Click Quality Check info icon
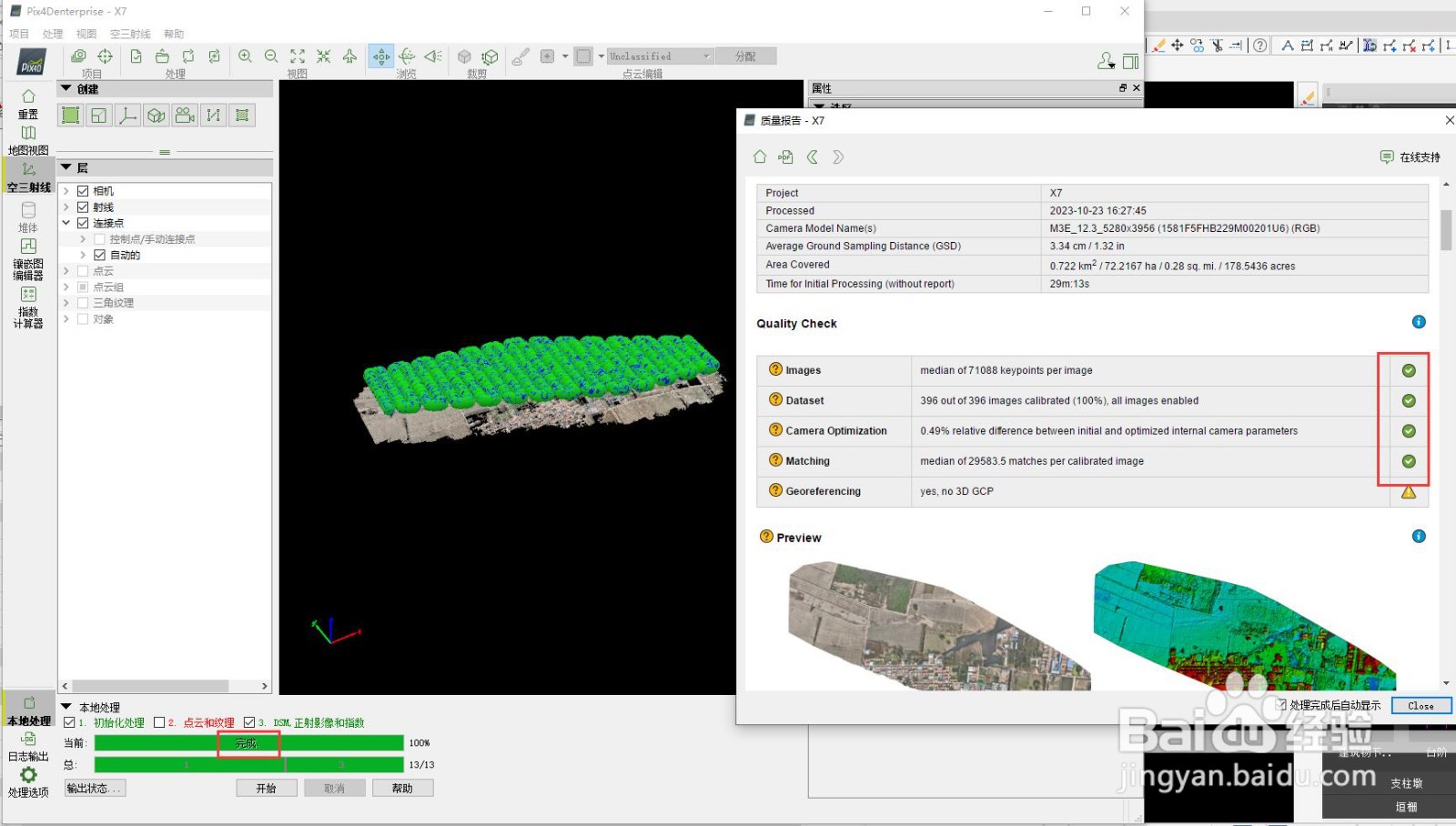Screen dimensions: 1456x826 point(1419,322)
